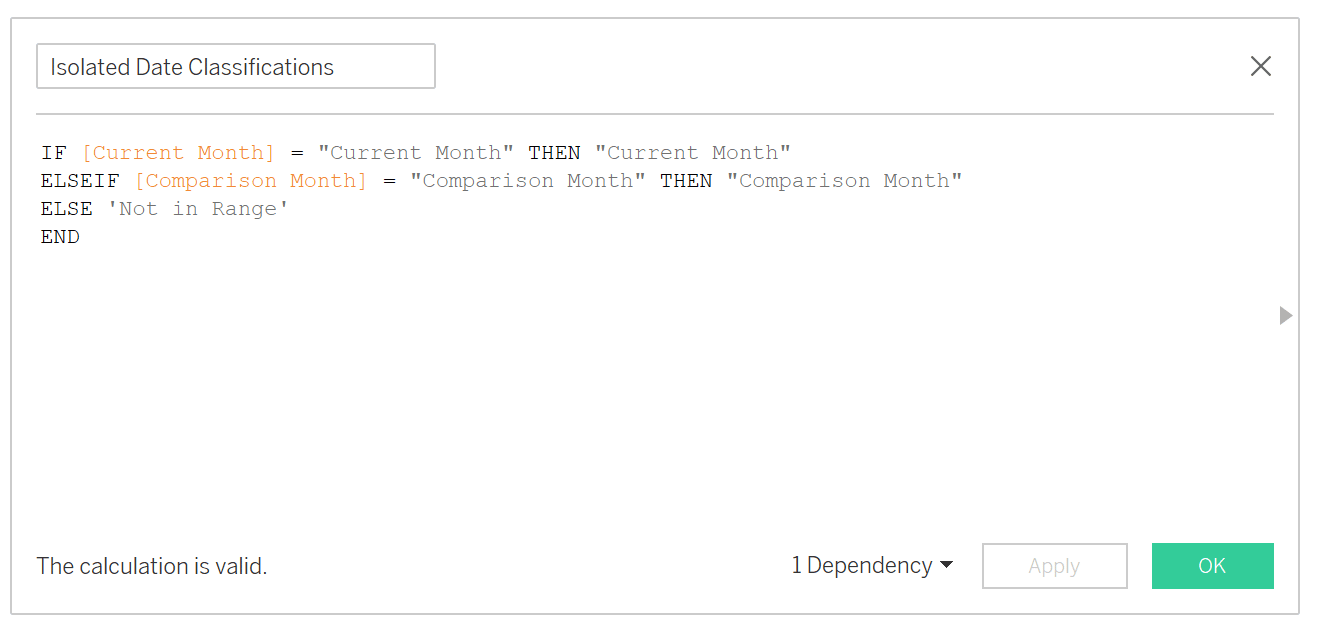Click the THEN keyword on first line
Viewport: 1320px width, 627px height.
tap(554, 152)
